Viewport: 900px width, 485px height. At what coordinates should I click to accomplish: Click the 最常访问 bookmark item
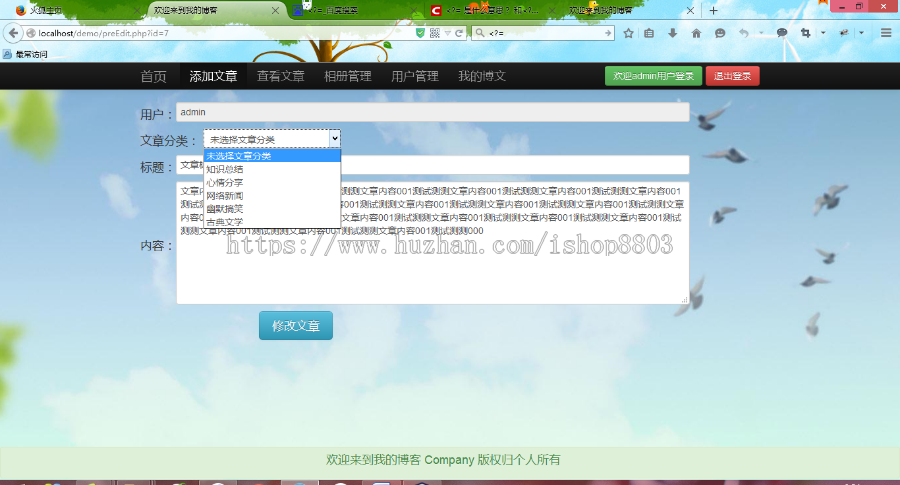click(25, 55)
